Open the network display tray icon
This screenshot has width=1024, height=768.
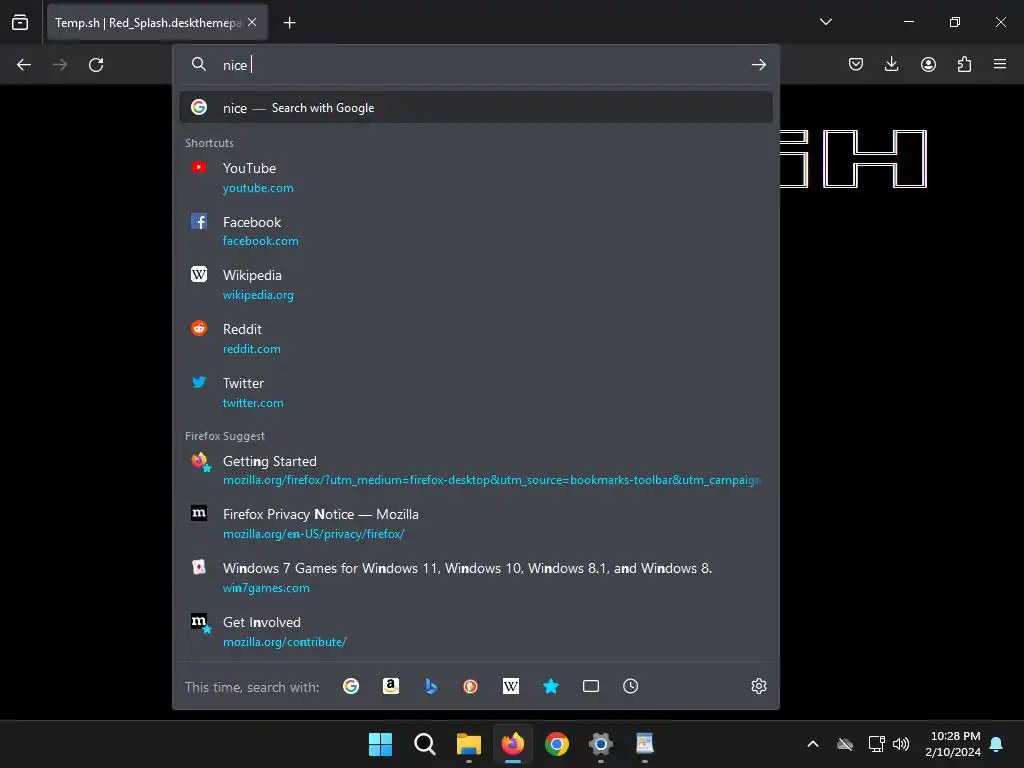(x=876, y=744)
